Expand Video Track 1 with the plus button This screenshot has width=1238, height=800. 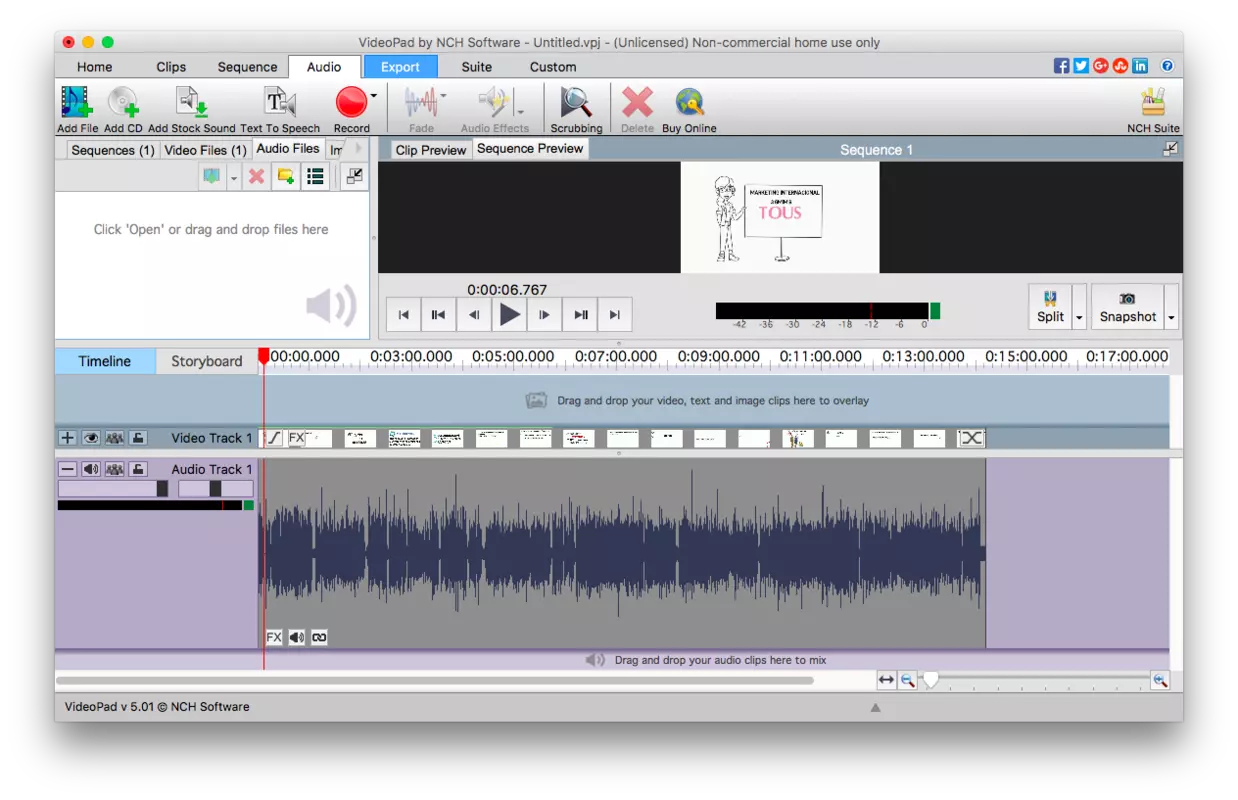coord(67,438)
